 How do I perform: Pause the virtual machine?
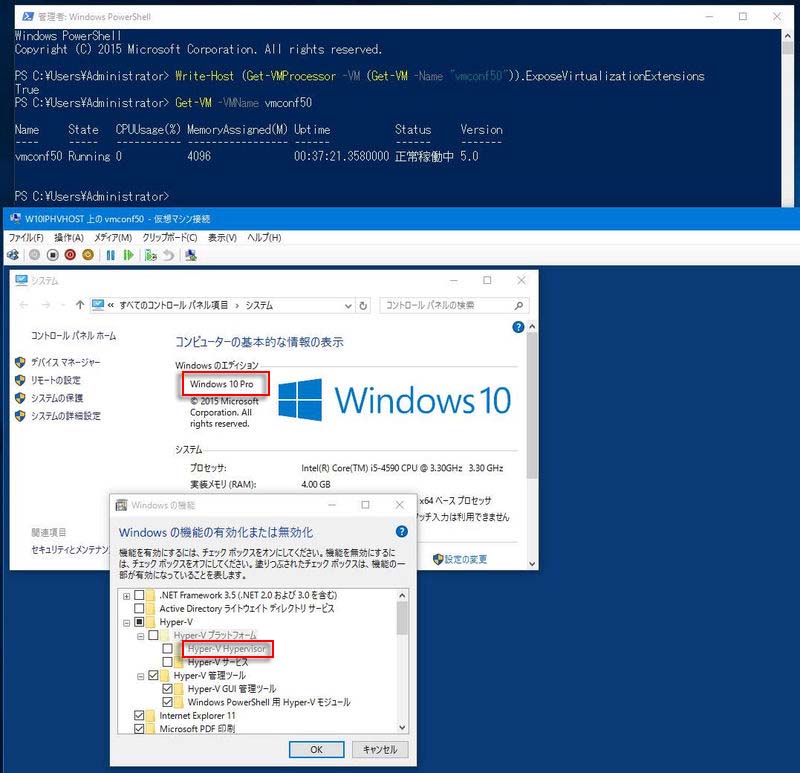point(110,255)
